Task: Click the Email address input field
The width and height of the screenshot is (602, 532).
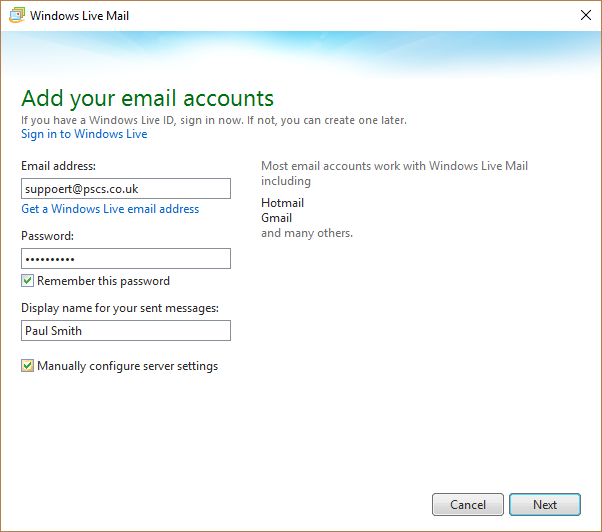Action: [126, 188]
